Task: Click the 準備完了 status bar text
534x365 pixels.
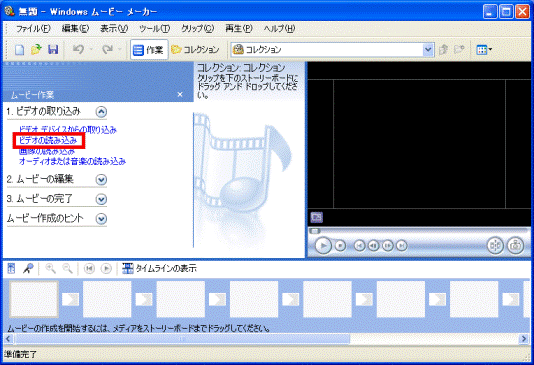Action: coord(20,354)
